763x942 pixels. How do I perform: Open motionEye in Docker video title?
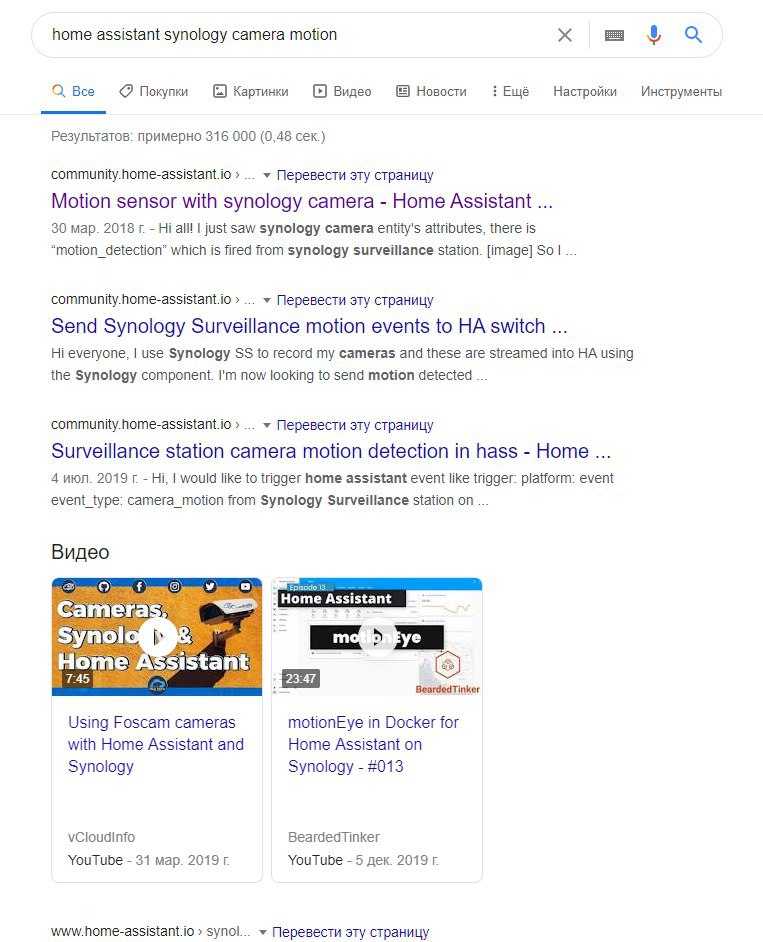pyautogui.click(x=373, y=744)
